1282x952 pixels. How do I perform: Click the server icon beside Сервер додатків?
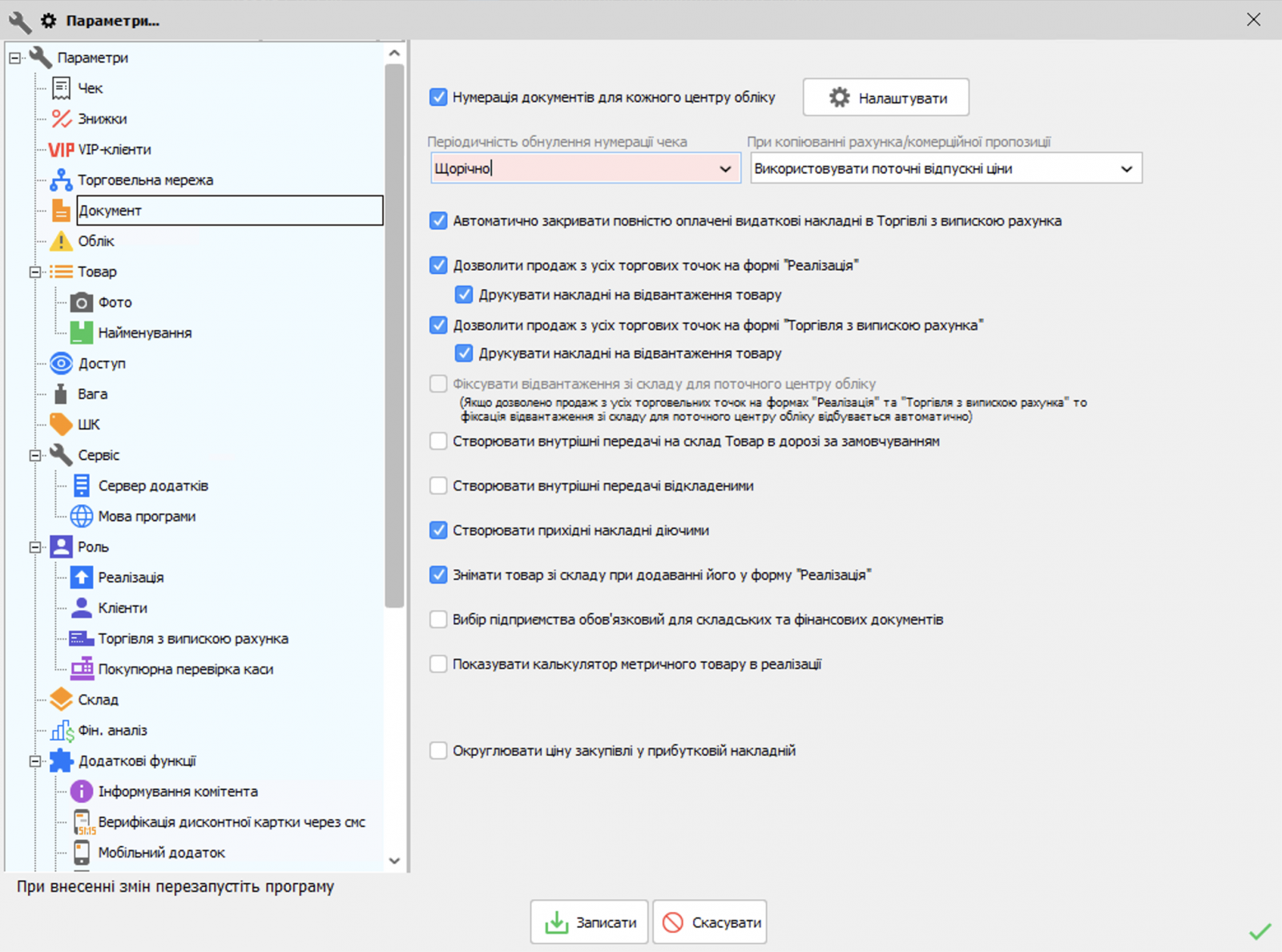[x=81, y=486]
